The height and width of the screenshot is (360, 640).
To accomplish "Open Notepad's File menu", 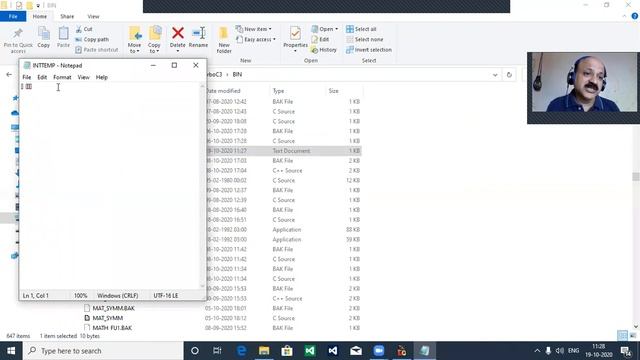I will coord(27,77).
